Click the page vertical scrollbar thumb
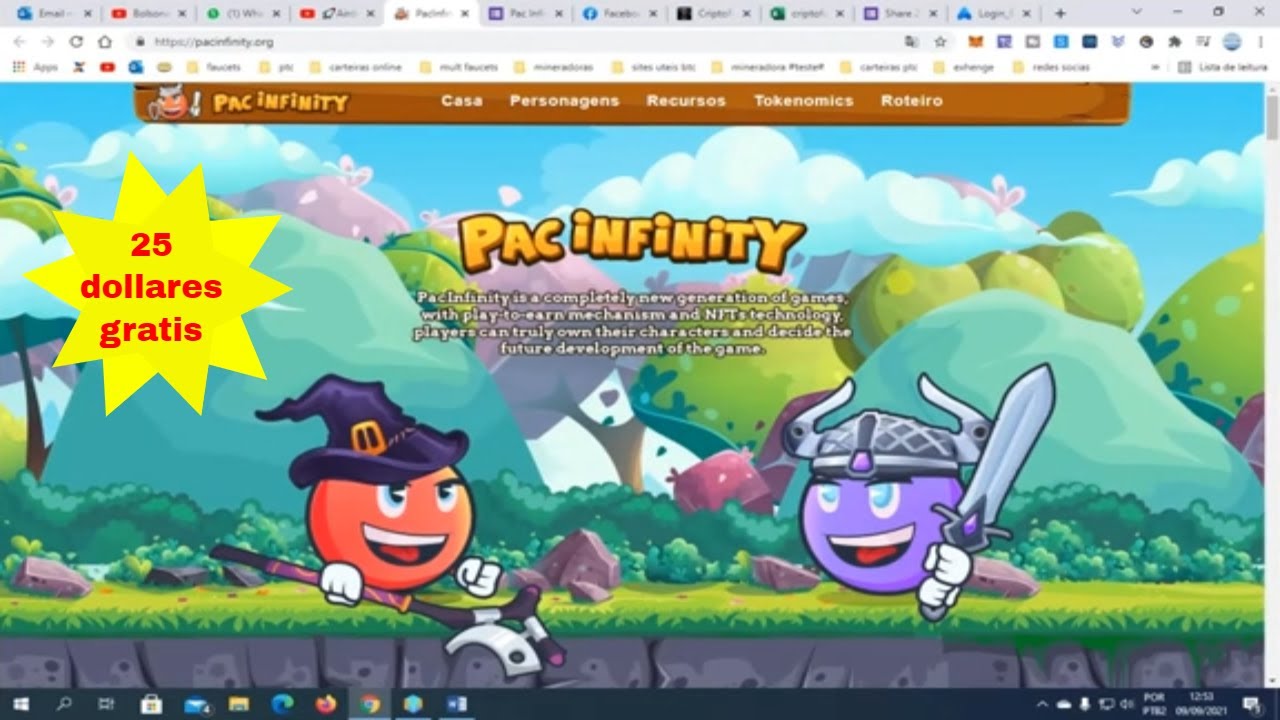 1272,117
